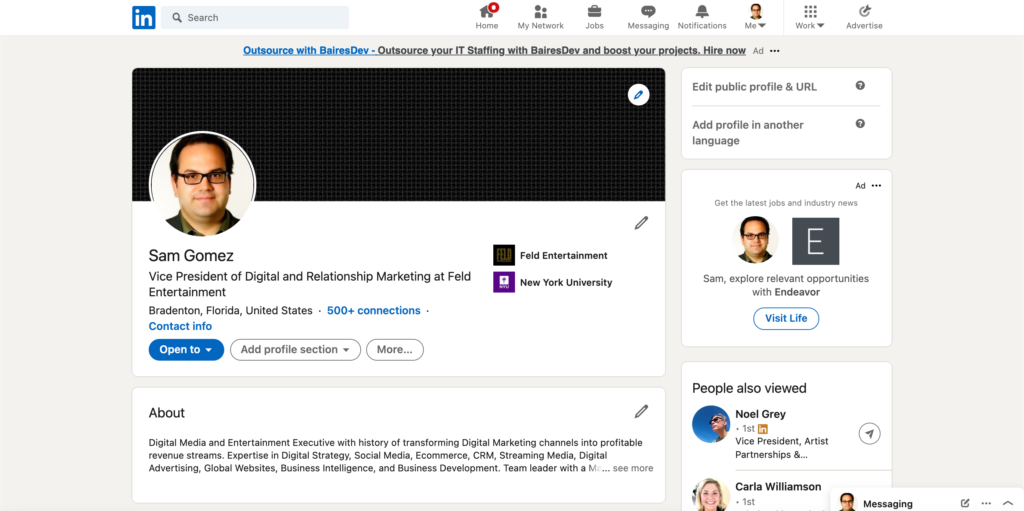Screen dimensions: 1024x511
Task: Click the headline 'Vice President of Digital'
Action: (310, 284)
